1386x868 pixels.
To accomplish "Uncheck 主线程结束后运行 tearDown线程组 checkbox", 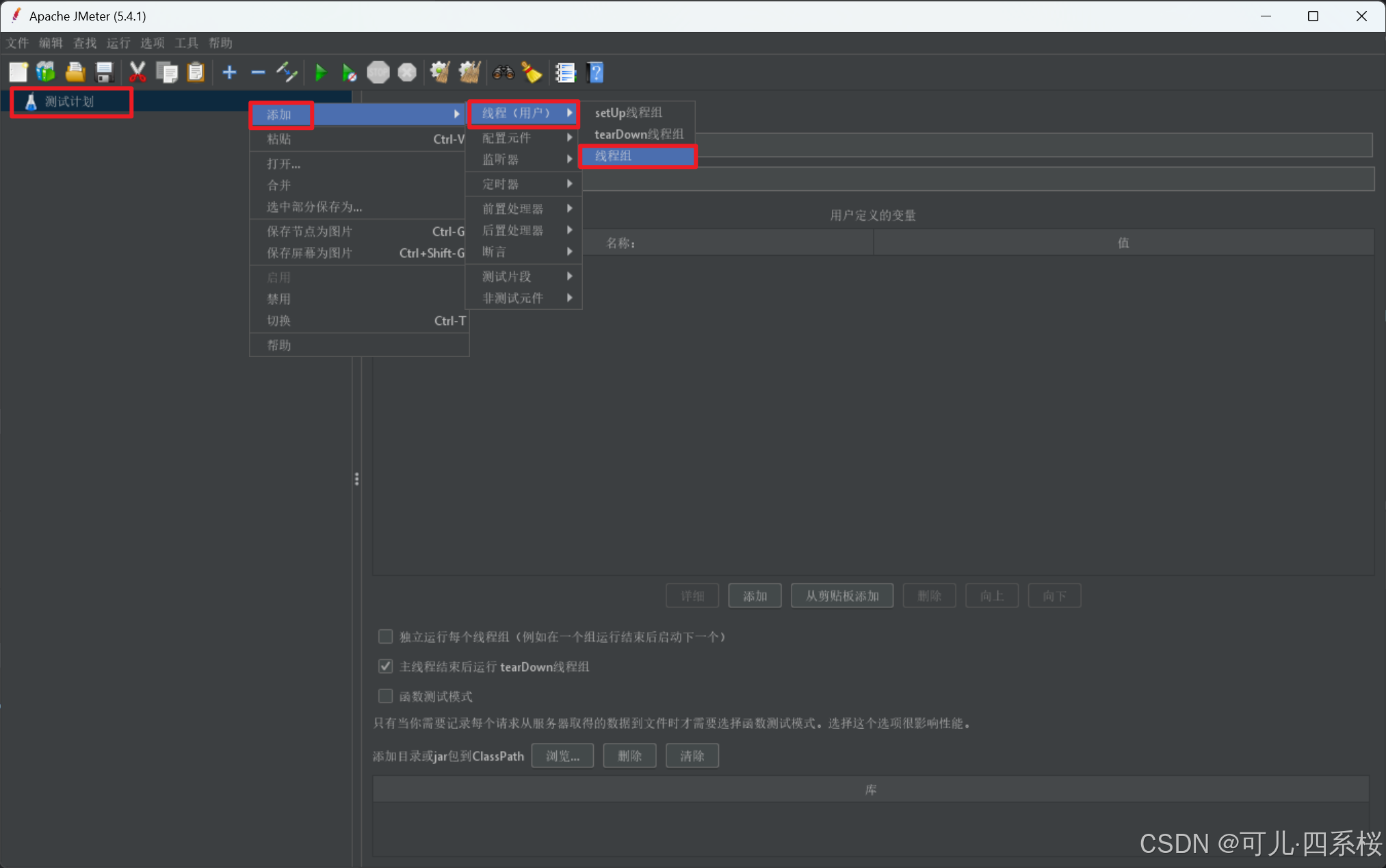I will pyautogui.click(x=386, y=666).
